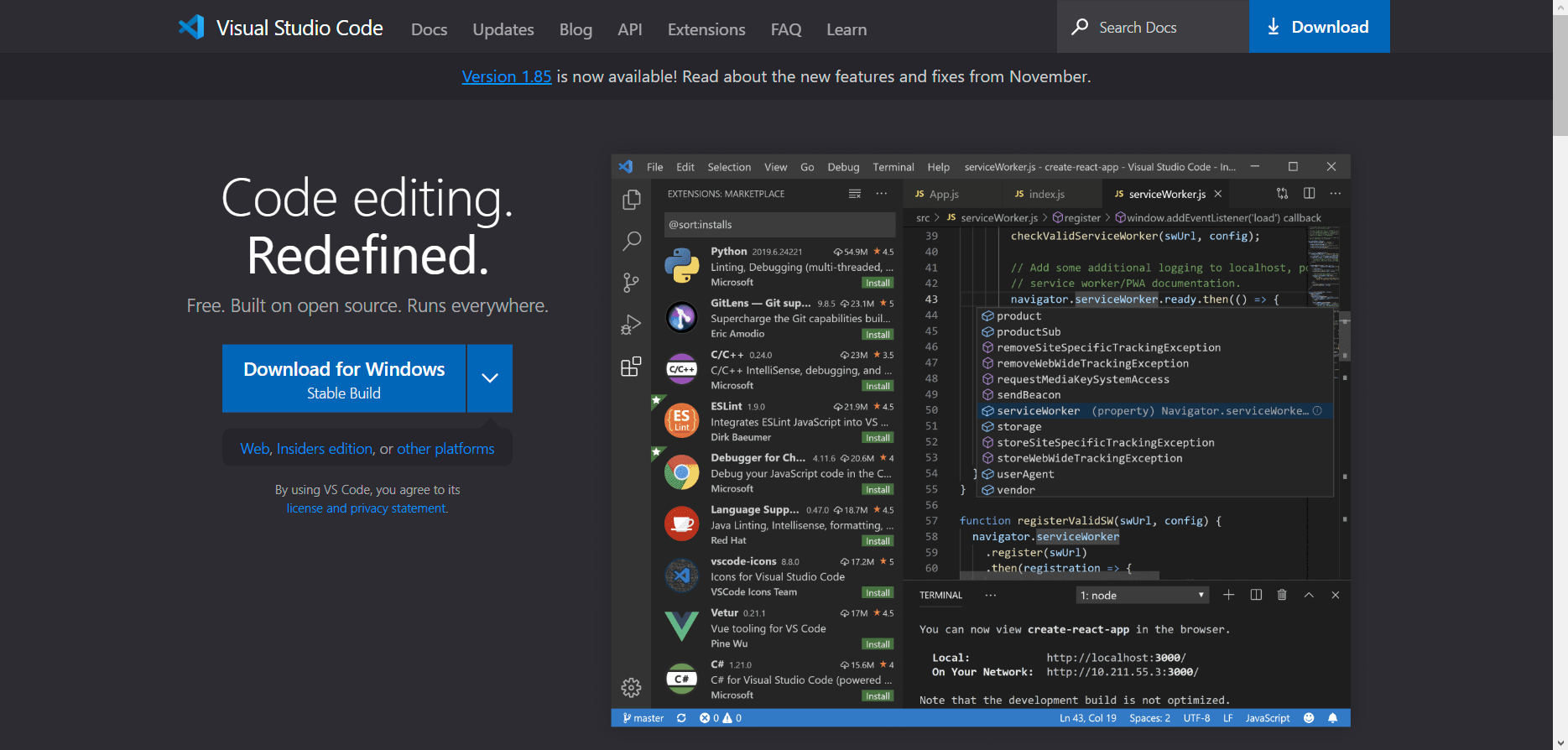1568x750 pixels.
Task: Open the Extensions nav menu item
Action: 706,29
